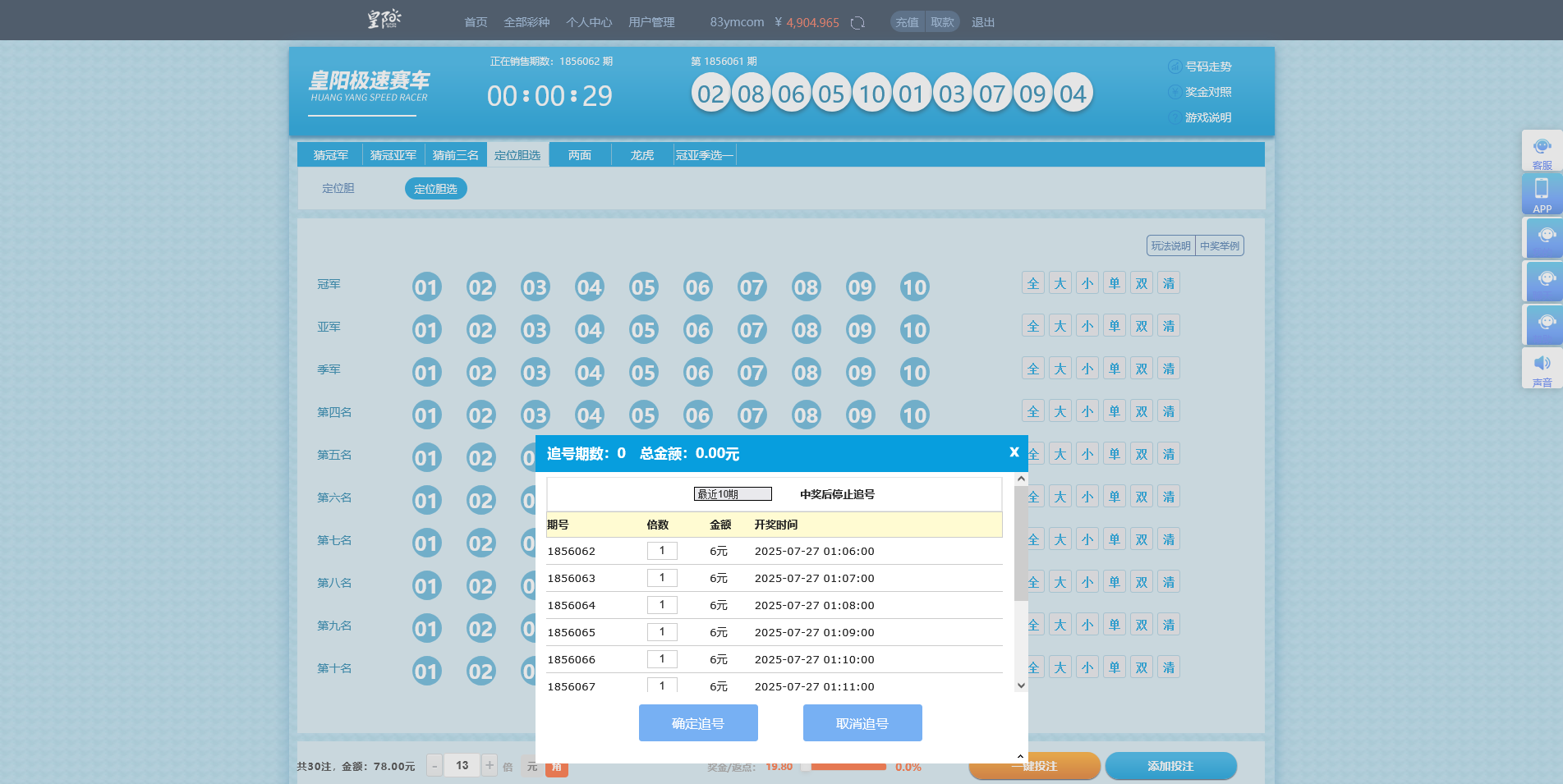Click the site logo in the header
Viewport: 1563px width, 784px height.
(x=384, y=19)
